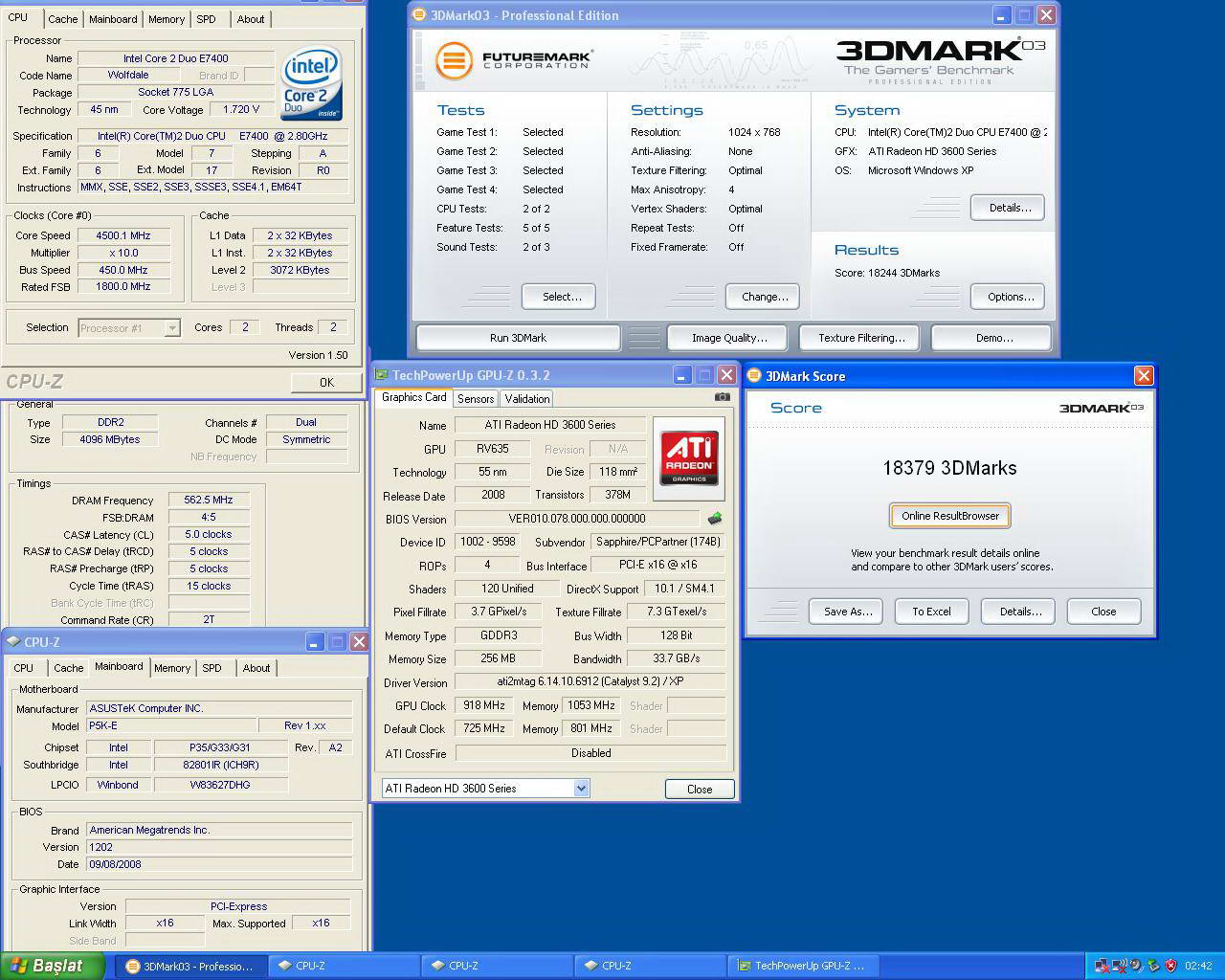Click the taskbar clock showing 02:42

tap(1197, 966)
